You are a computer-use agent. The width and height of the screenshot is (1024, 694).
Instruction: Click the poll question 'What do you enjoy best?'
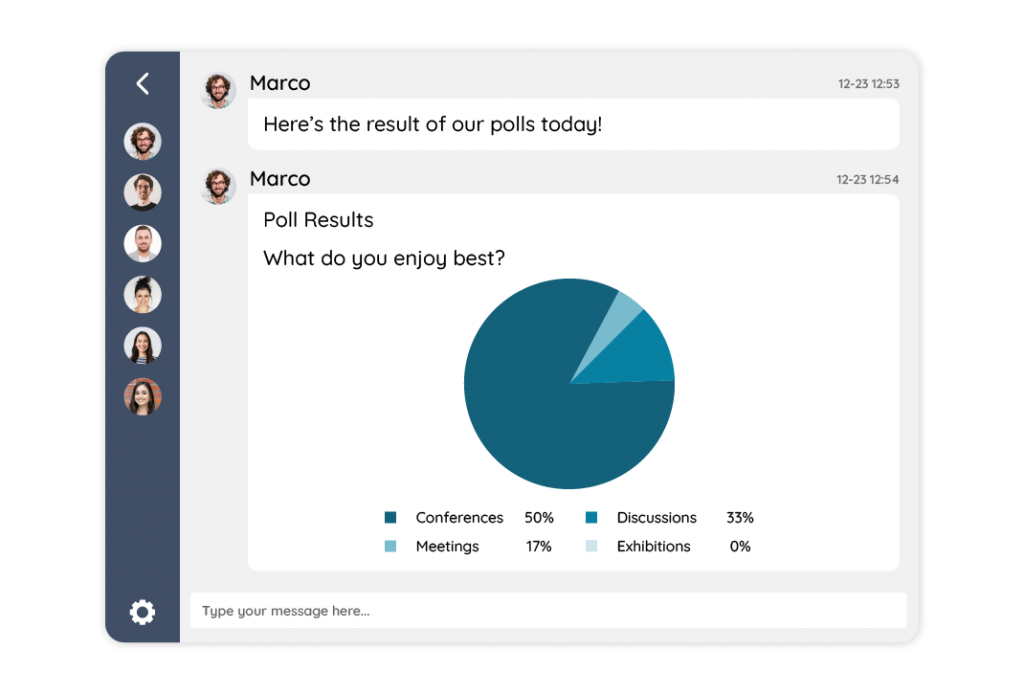[384, 258]
